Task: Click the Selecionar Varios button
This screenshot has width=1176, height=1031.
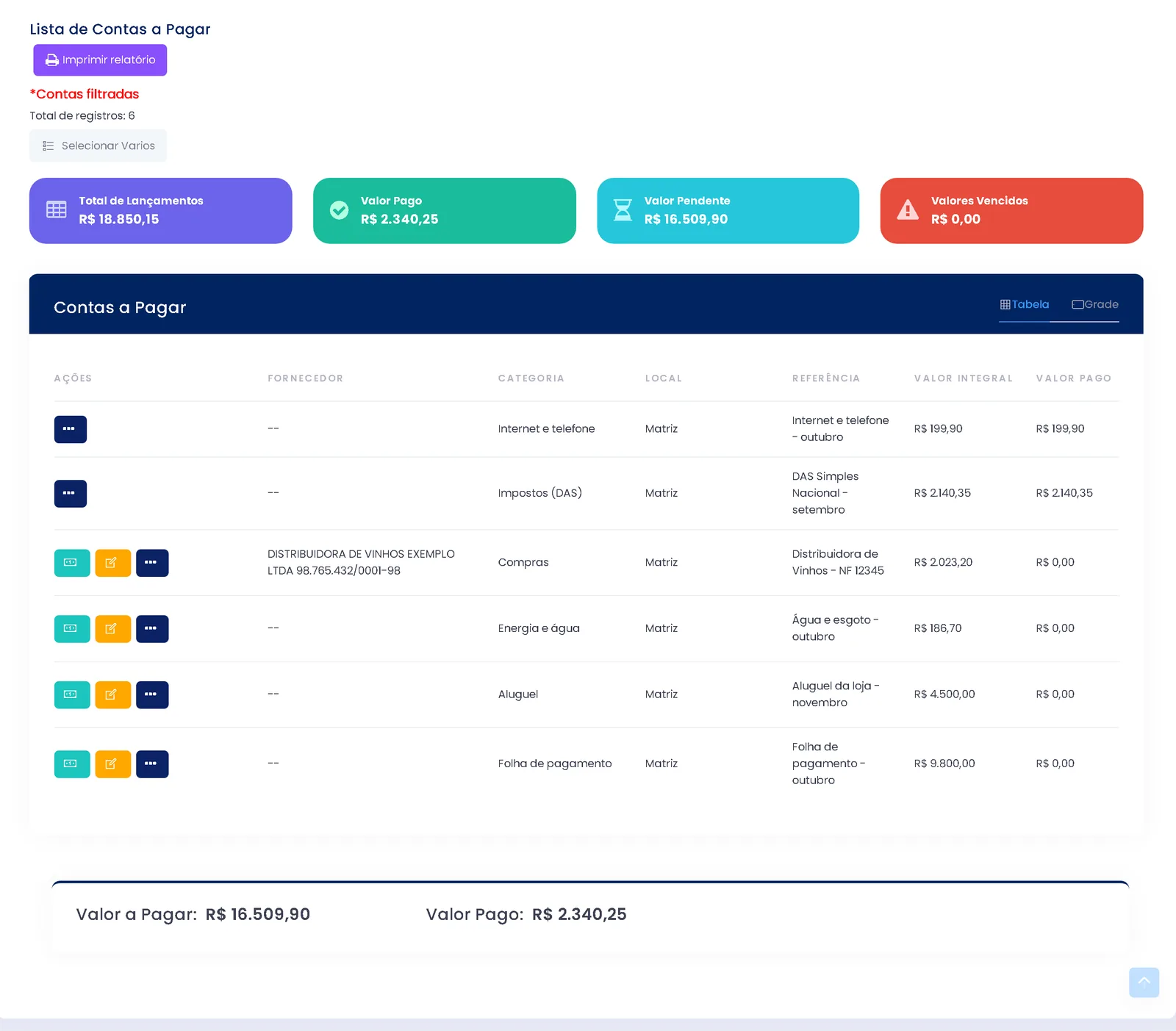Action: 98,146
